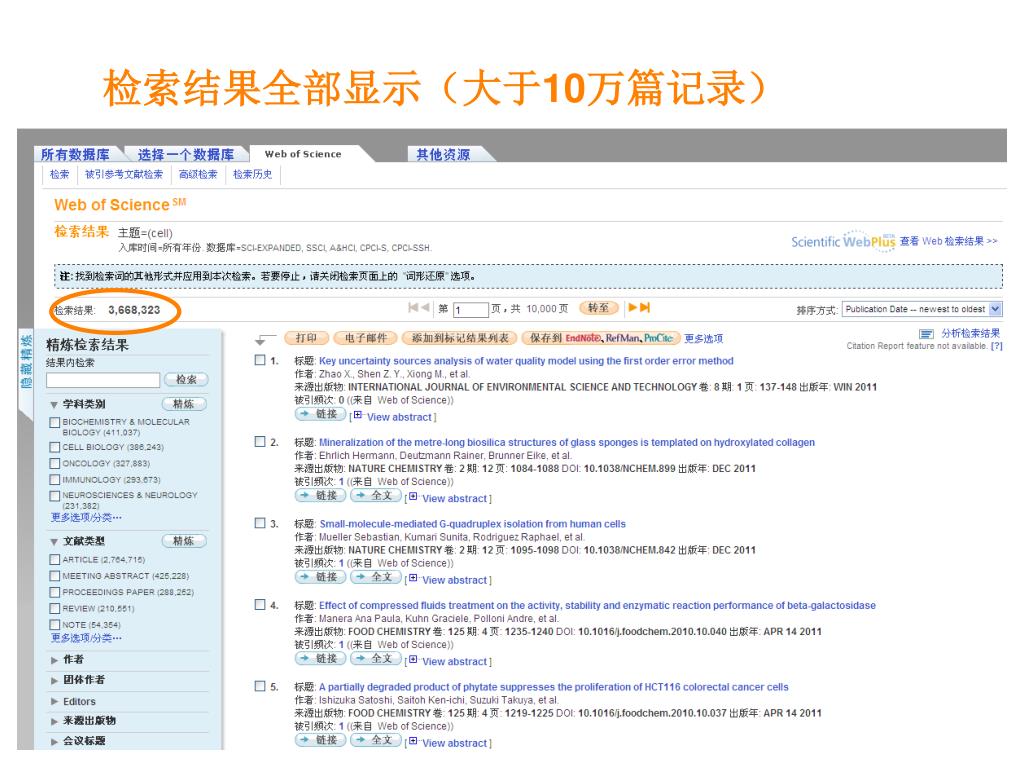The height and width of the screenshot is (768, 1024).
Task: Select the Web of Science tab
Action: pos(303,154)
